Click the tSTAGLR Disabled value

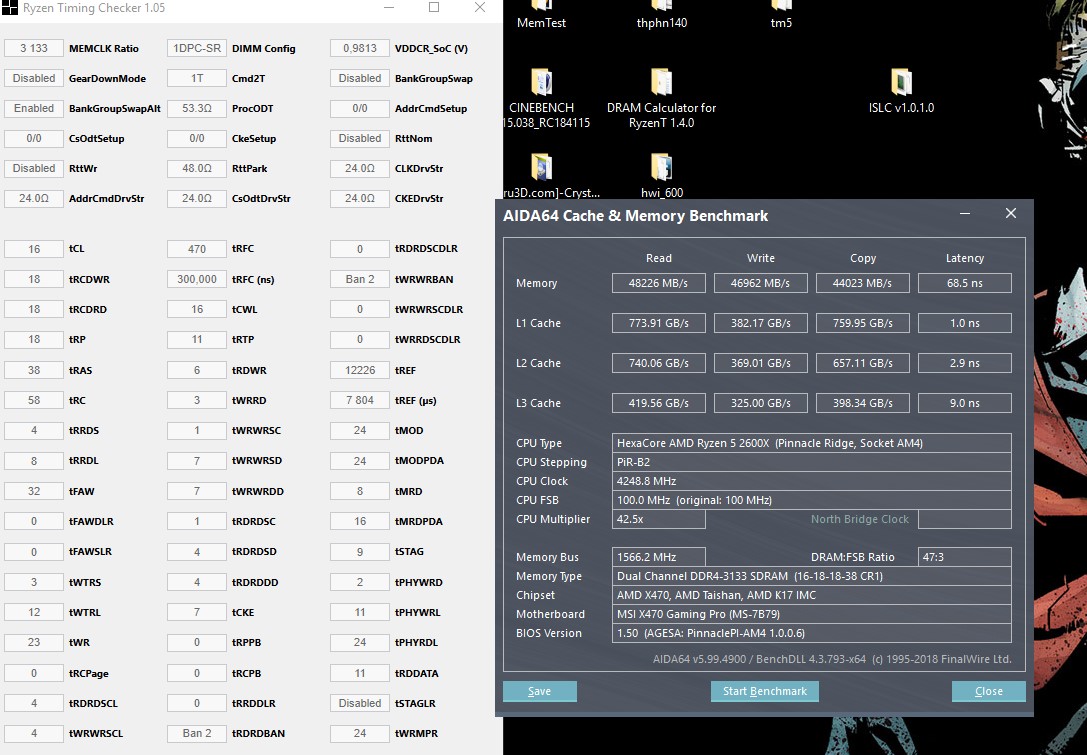tap(360, 703)
